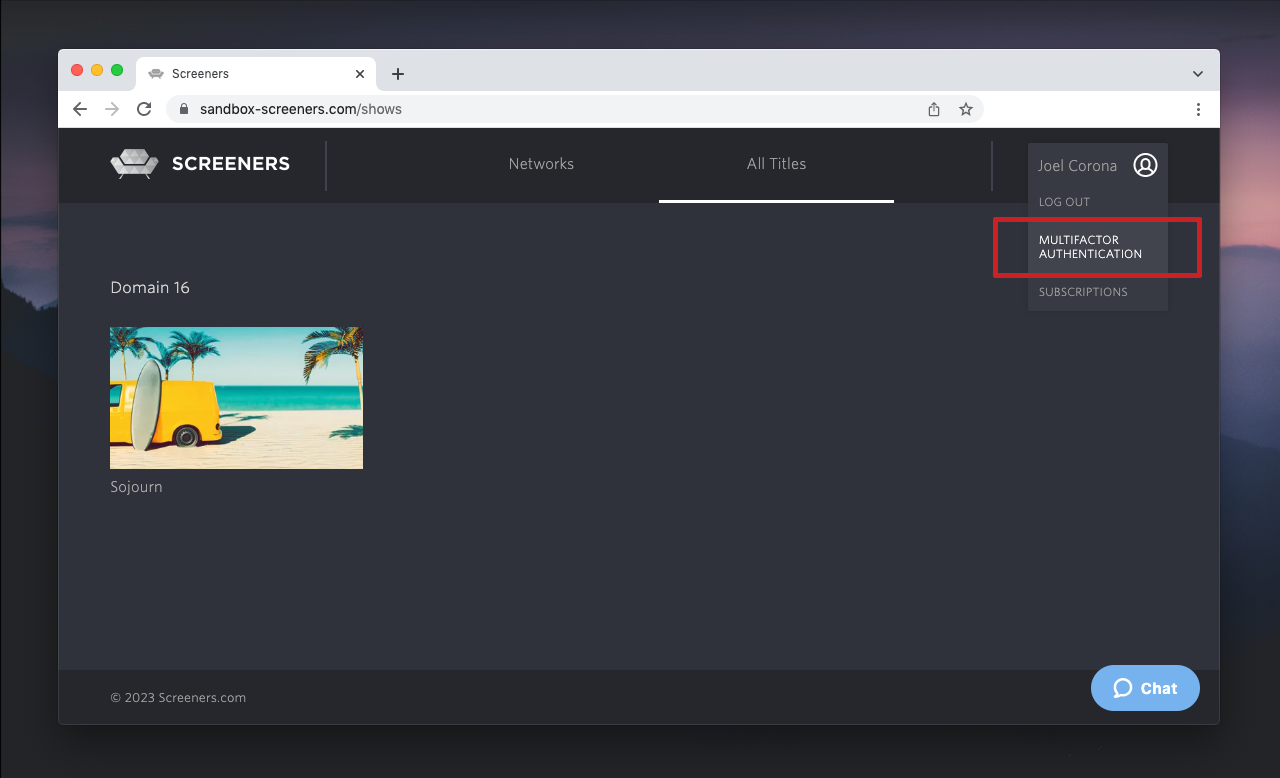The height and width of the screenshot is (778, 1280).
Task: Expand the tab overview chevron
Action: click(x=1197, y=73)
